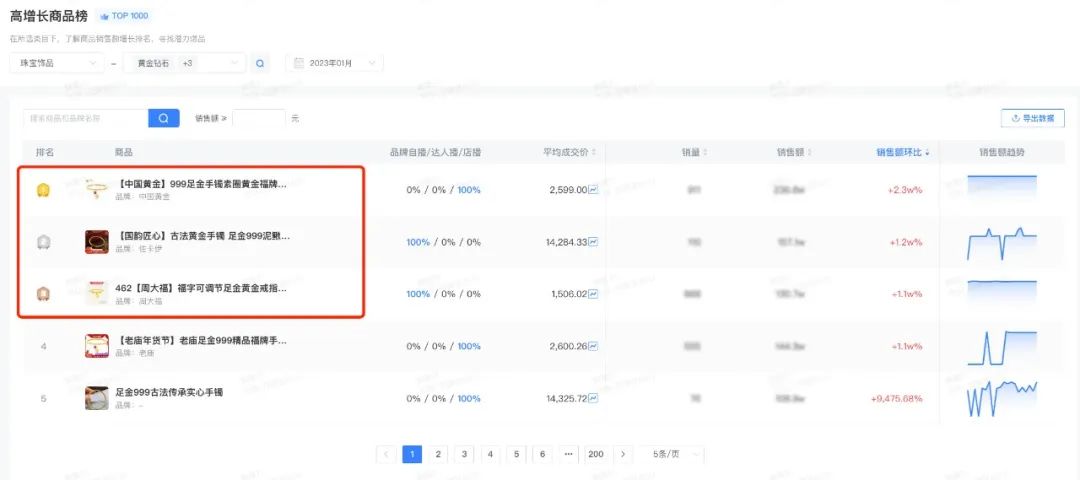Click the bronze rank 3 medal icon

coord(43,294)
